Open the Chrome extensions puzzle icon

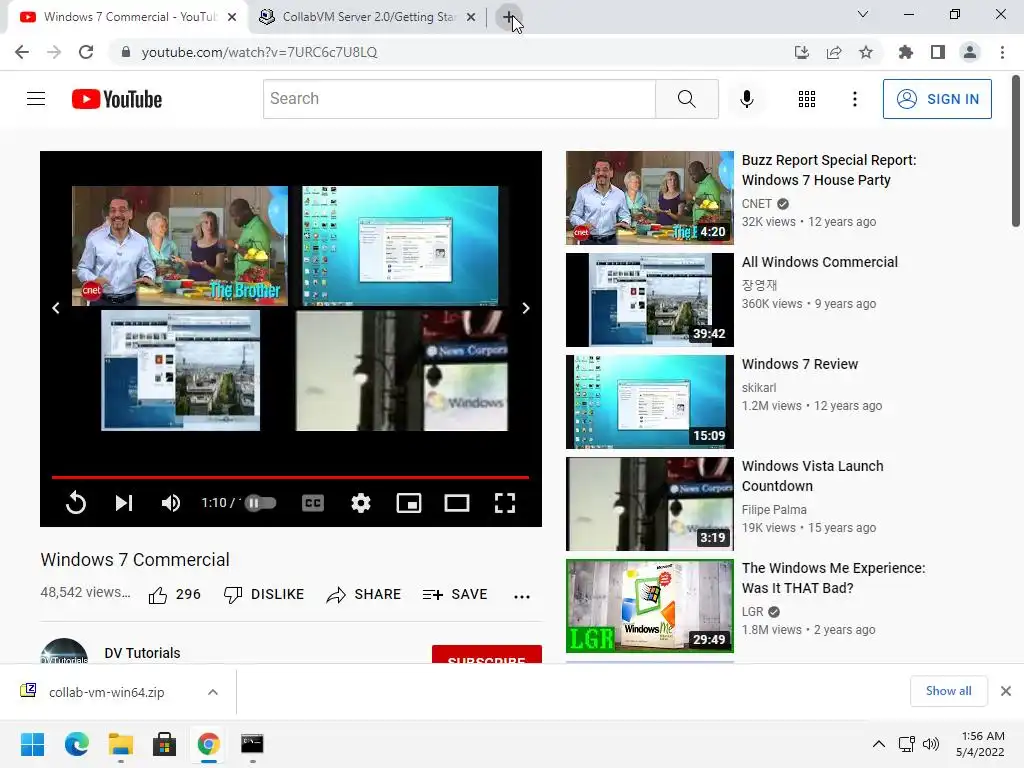coord(906,52)
